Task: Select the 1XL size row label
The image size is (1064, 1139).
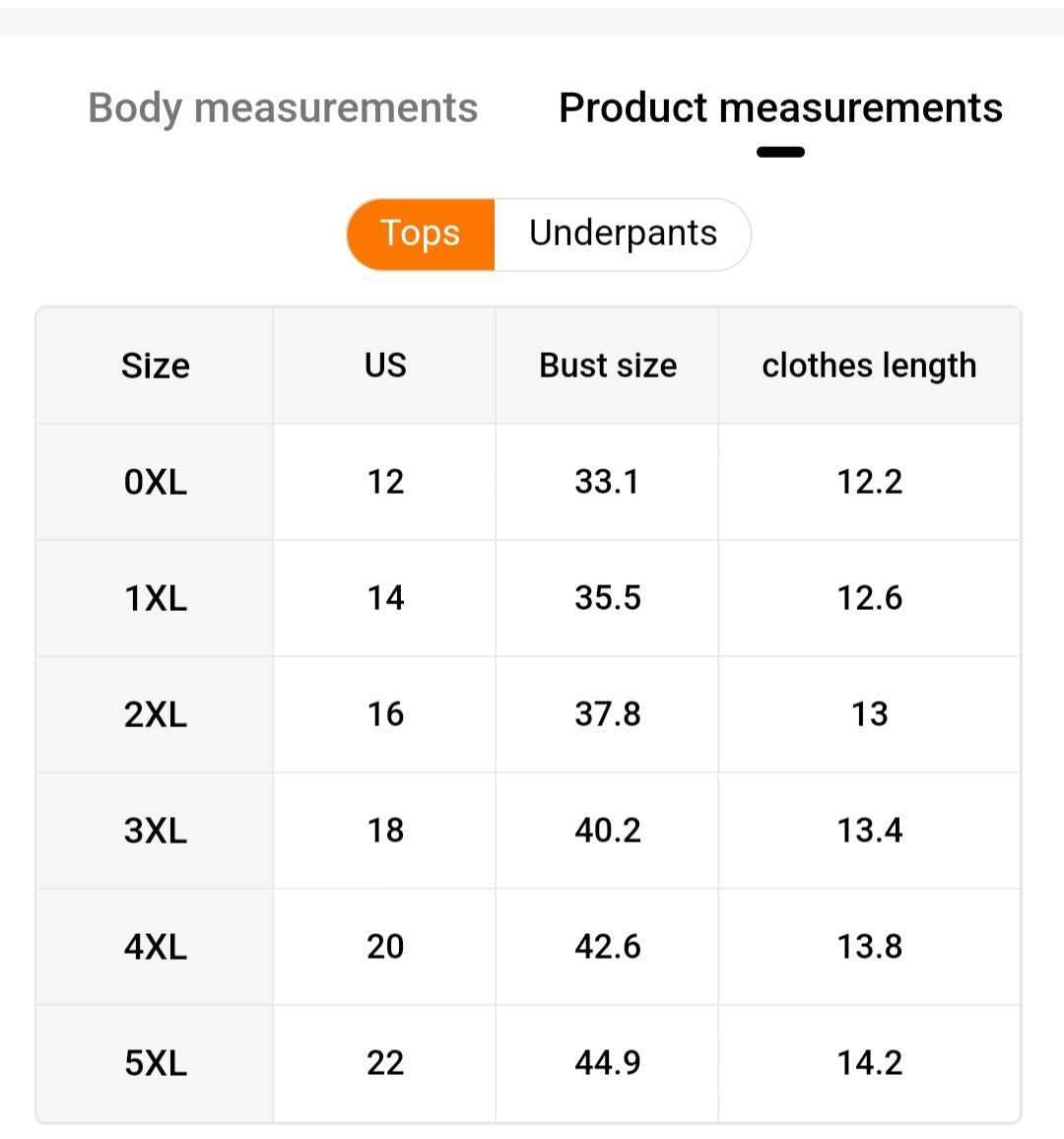Action: (156, 598)
